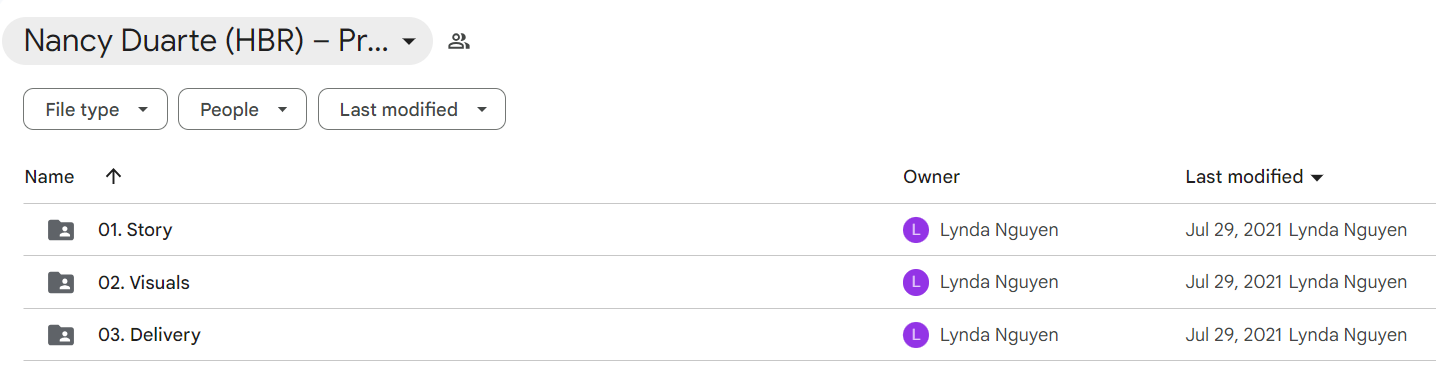Click owner avatar in 02. Visuals row
The height and width of the screenshot is (380, 1436).
point(916,283)
